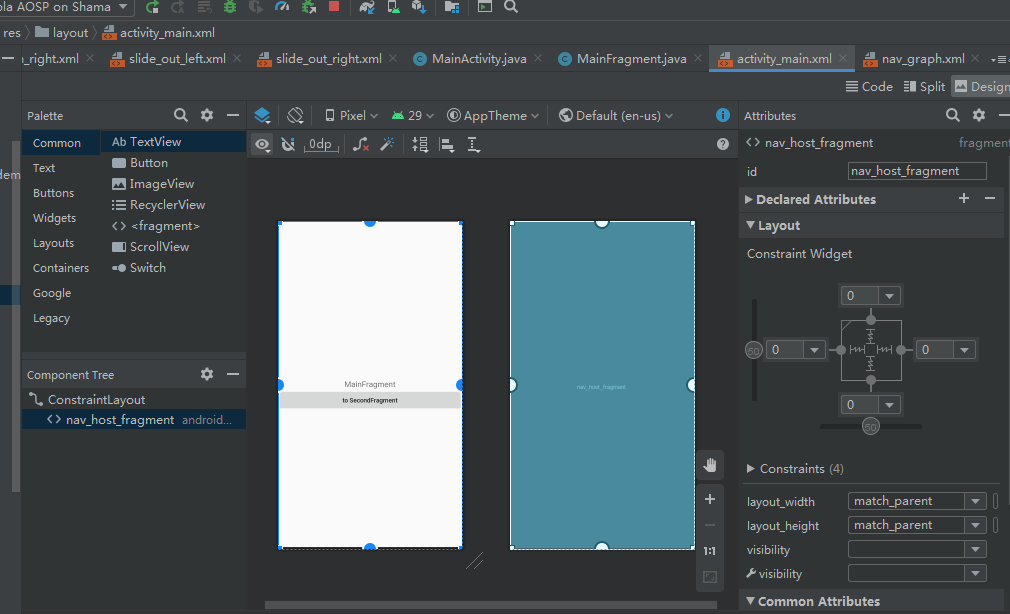Clear all constraints in the layout toolbar
Image resolution: width=1010 pixels, height=614 pixels.
tap(361, 144)
